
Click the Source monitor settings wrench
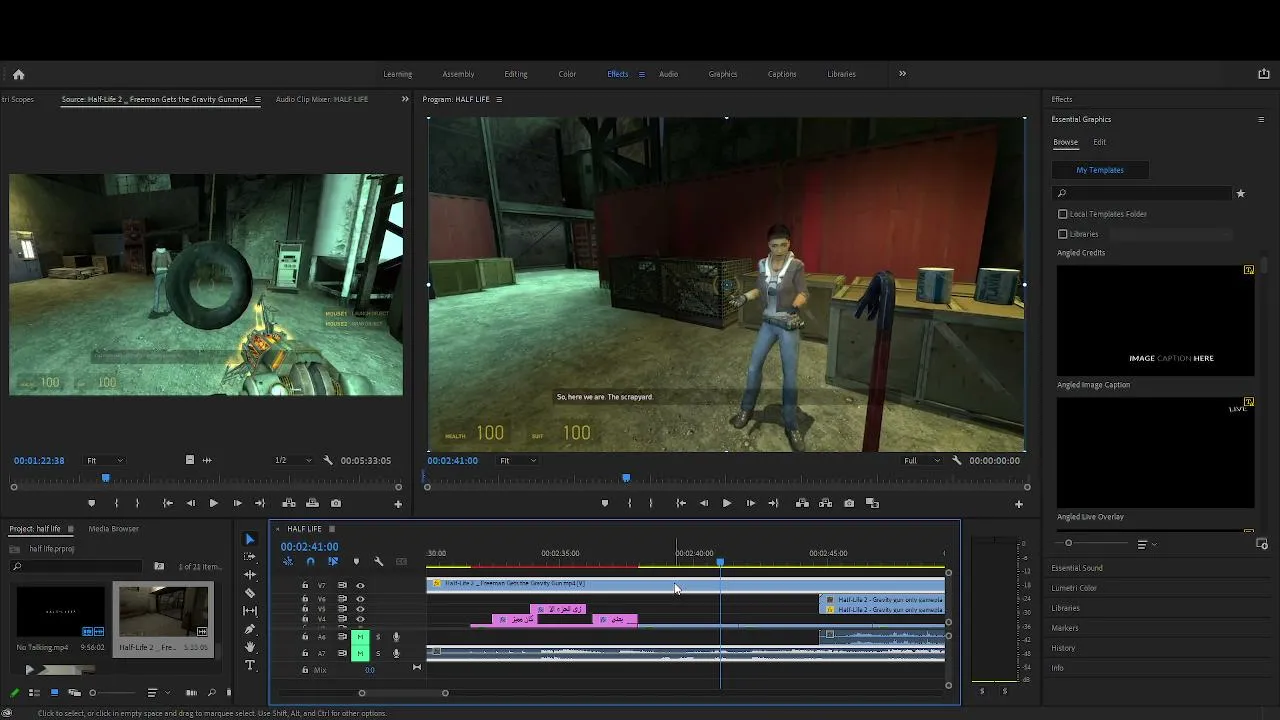[328, 461]
